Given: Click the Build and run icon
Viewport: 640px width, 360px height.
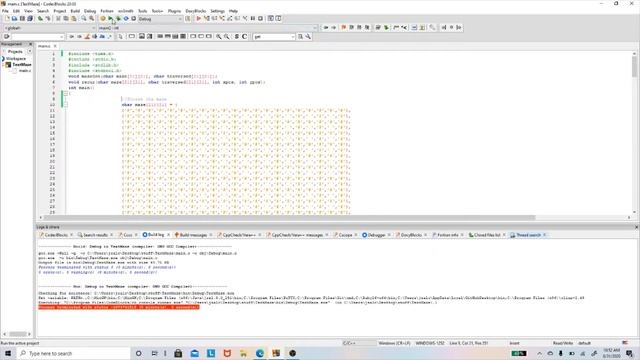Looking at the screenshot, I should click(x=118, y=19).
